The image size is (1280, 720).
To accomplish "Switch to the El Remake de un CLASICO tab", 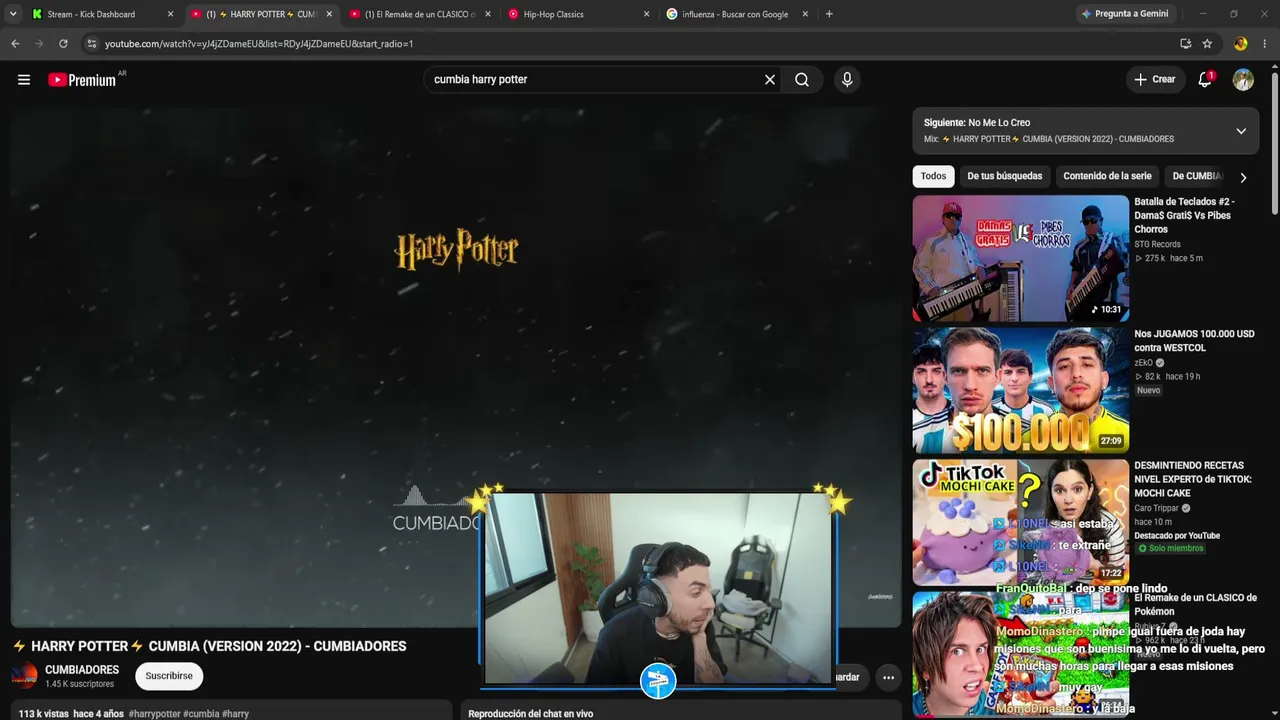I will coord(418,14).
